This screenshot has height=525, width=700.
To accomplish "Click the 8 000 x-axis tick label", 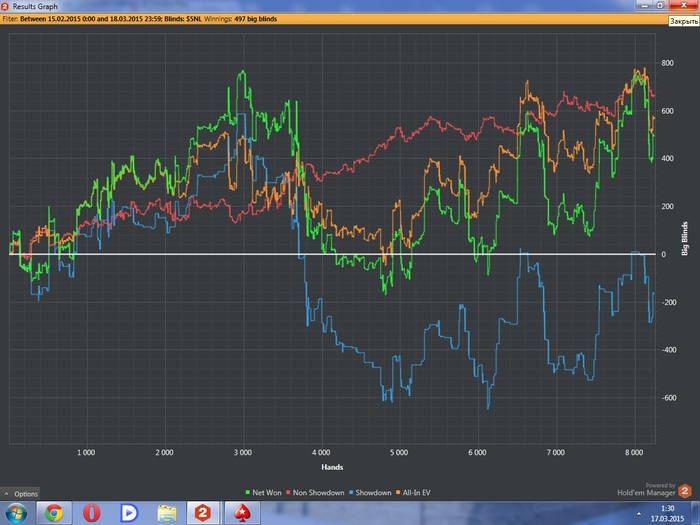I will (x=634, y=453).
